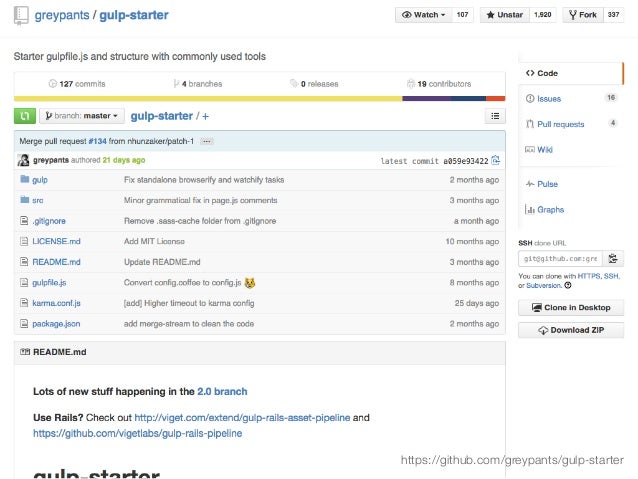Open the 4 branches list

click(x=198, y=84)
